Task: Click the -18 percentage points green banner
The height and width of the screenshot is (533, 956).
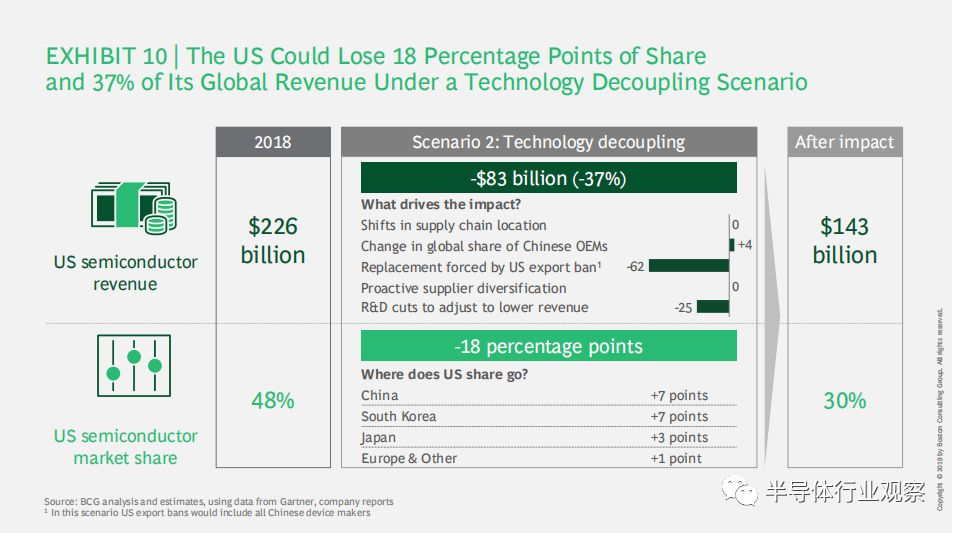Action: point(549,346)
